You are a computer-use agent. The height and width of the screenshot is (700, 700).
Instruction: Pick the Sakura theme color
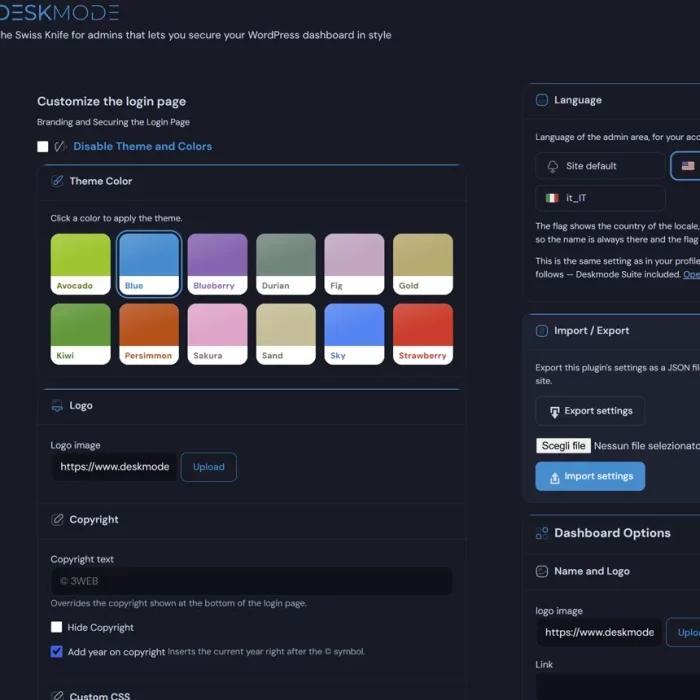(217, 334)
